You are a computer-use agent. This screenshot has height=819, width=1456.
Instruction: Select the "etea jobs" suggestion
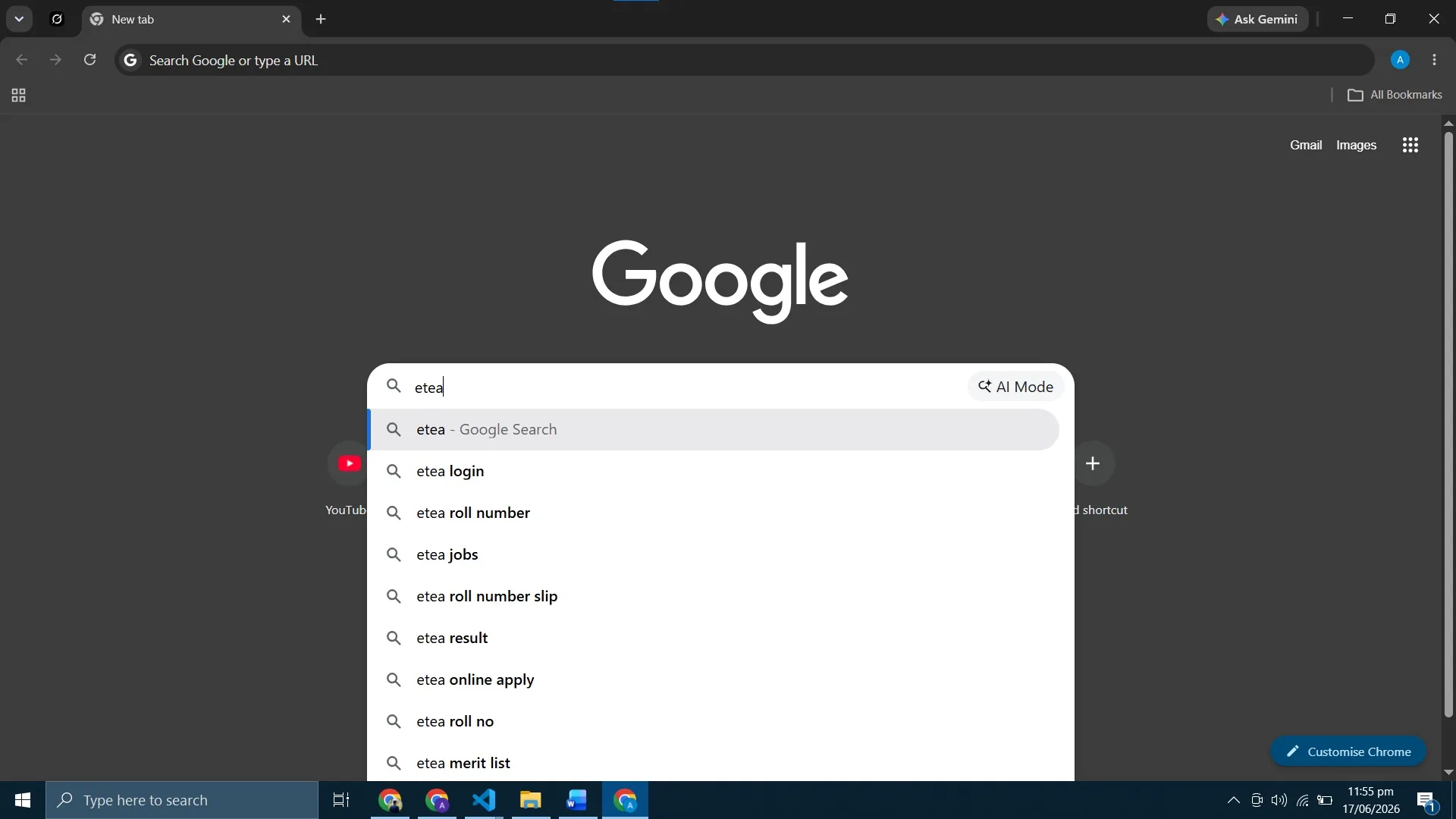point(714,554)
